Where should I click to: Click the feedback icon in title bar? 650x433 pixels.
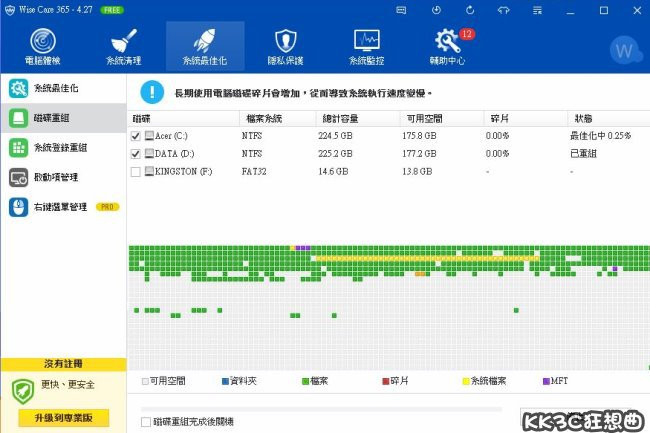pyautogui.click(x=401, y=10)
